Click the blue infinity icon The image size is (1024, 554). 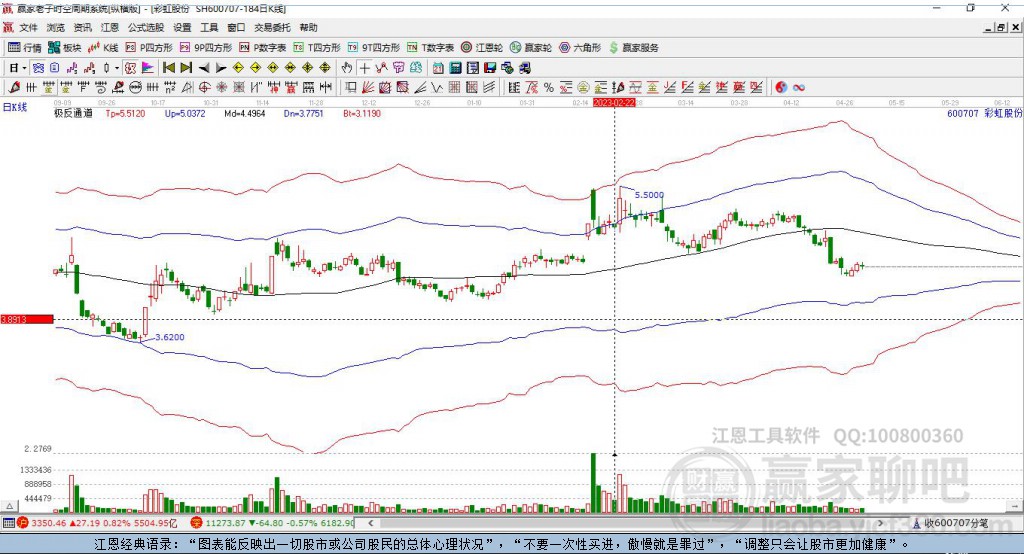pyautogui.click(x=798, y=87)
